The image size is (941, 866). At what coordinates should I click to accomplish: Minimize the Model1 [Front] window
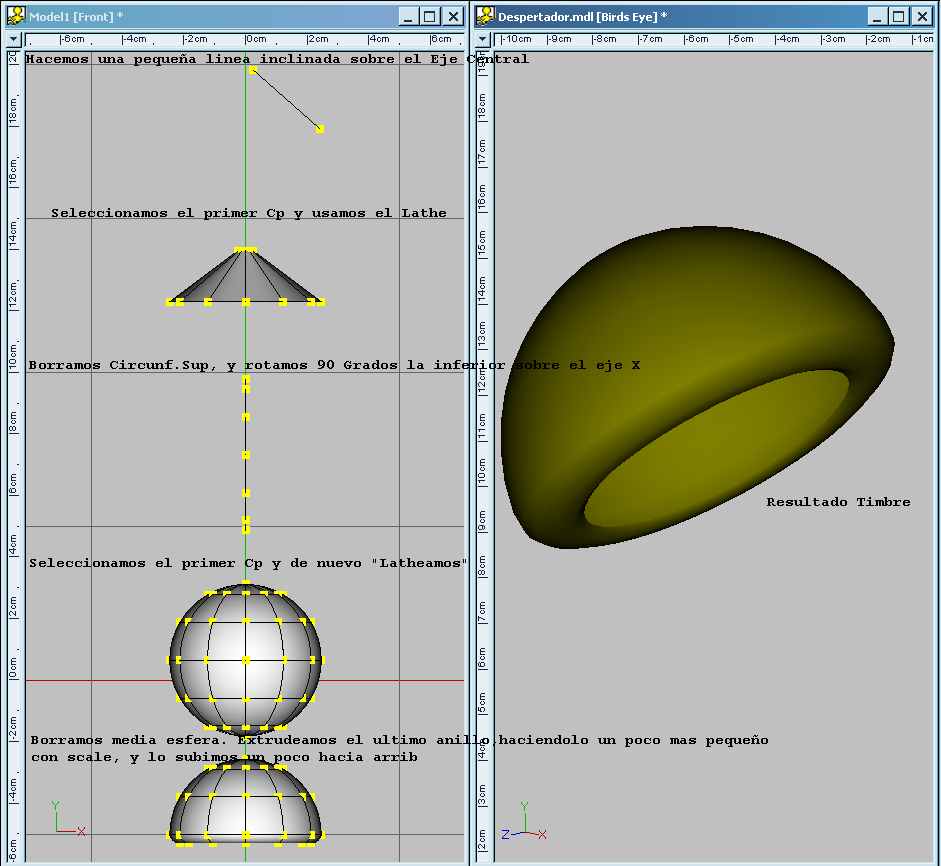click(x=408, y=16)
